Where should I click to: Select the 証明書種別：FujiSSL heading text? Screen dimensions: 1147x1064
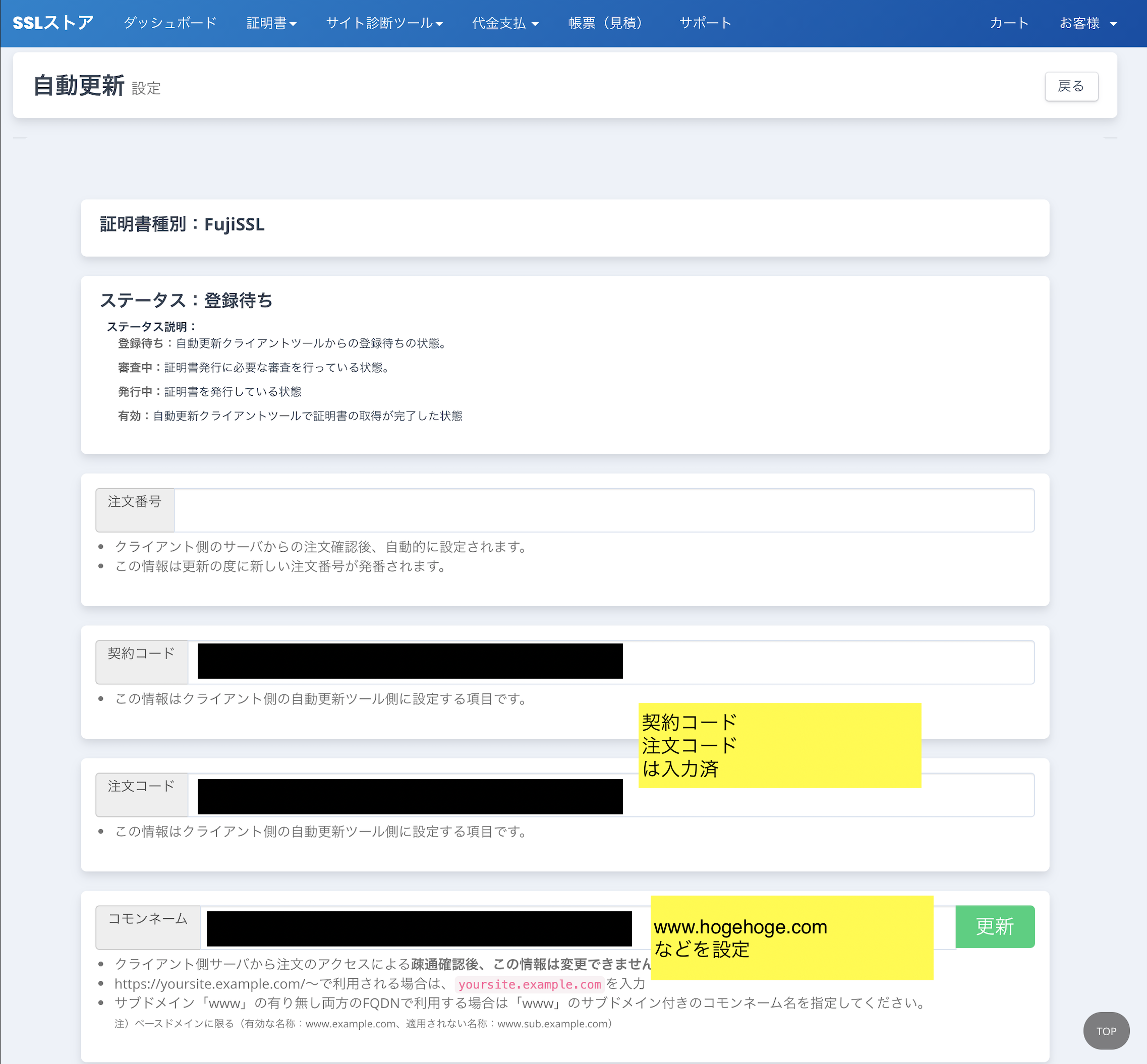tap(182, 224)
